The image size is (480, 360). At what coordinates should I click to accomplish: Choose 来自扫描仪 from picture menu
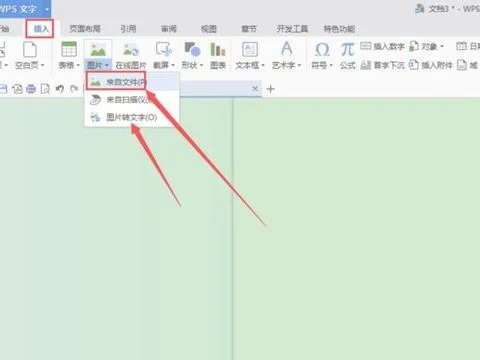point(131,99)
